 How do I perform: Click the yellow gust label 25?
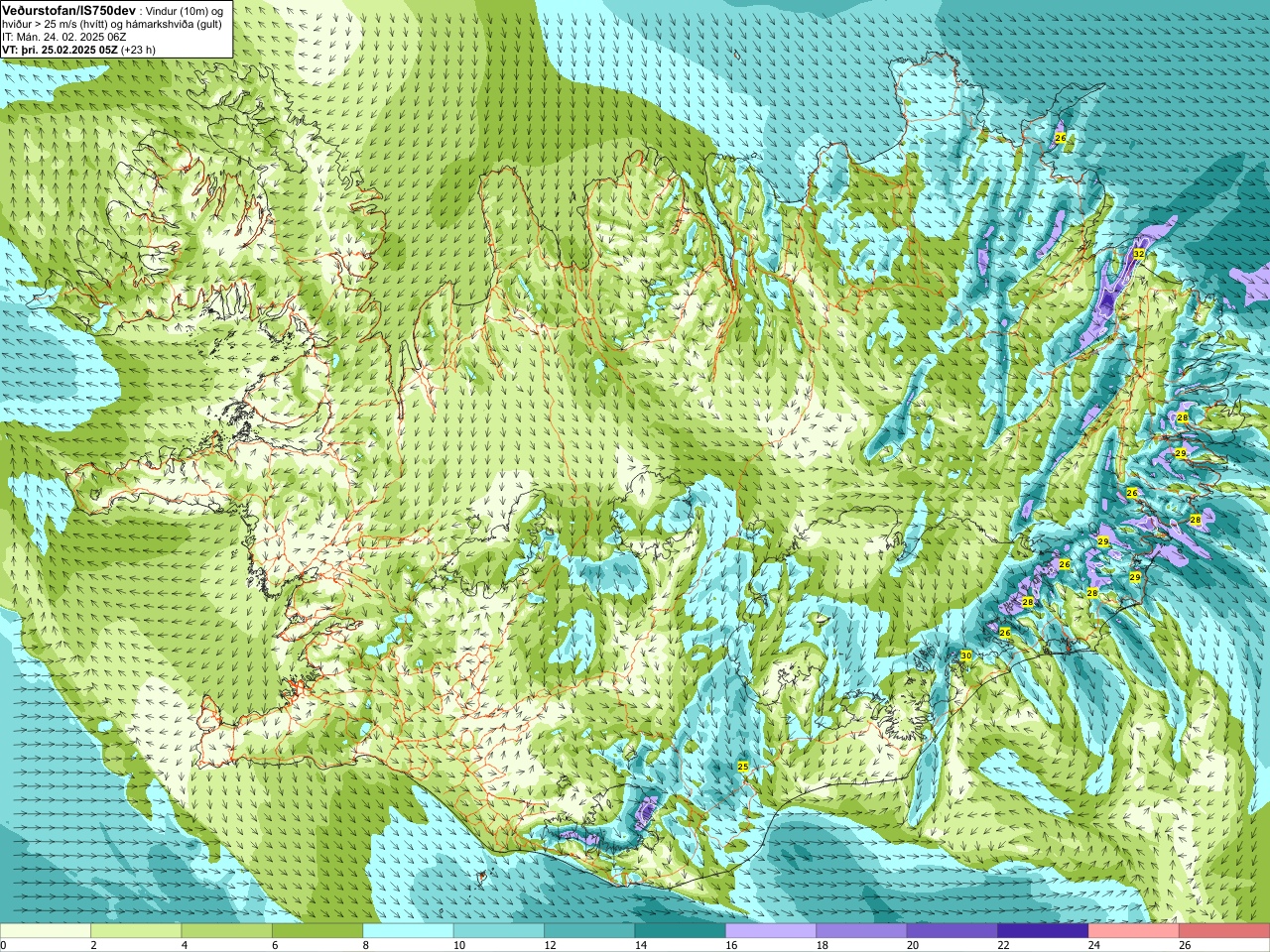[743, 767]
